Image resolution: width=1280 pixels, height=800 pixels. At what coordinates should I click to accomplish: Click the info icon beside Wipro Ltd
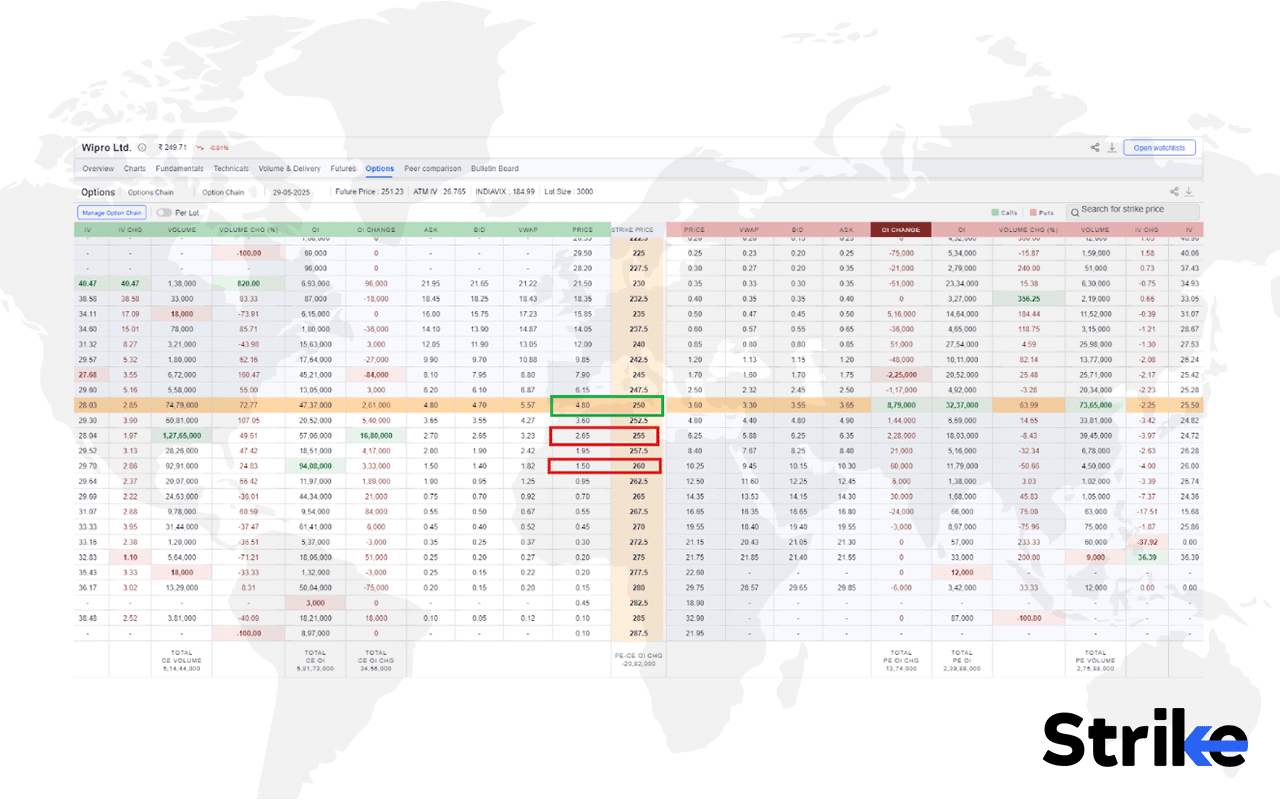click(x=141, y=146)
